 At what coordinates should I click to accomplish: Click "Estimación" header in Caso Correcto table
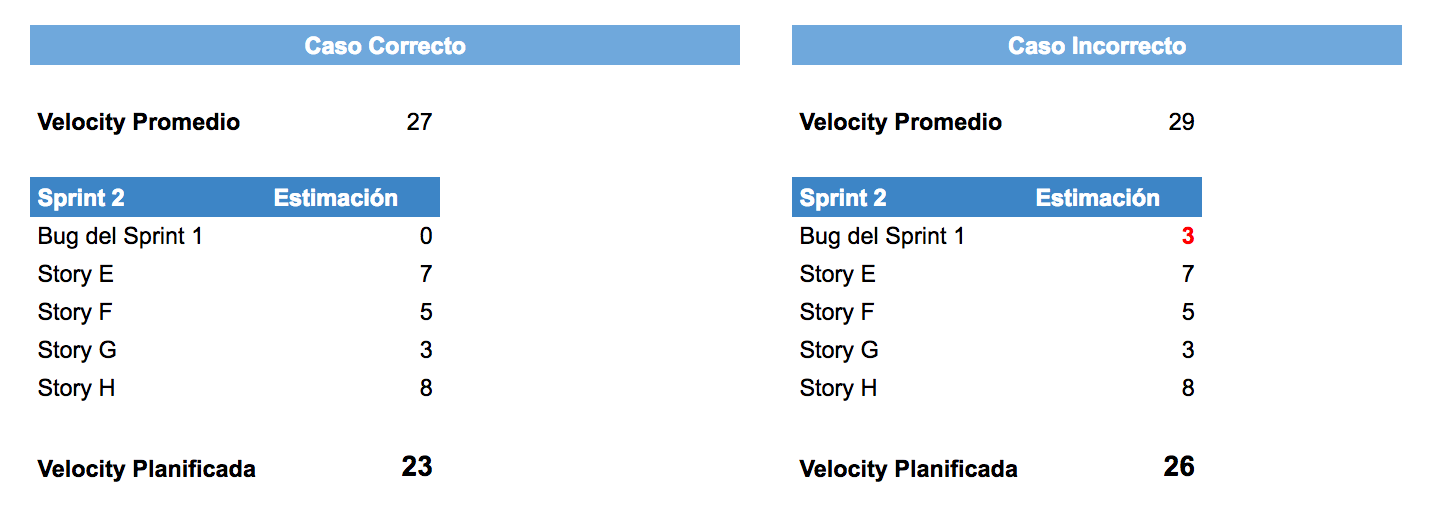pyautogui.click(x=335, y=198)
